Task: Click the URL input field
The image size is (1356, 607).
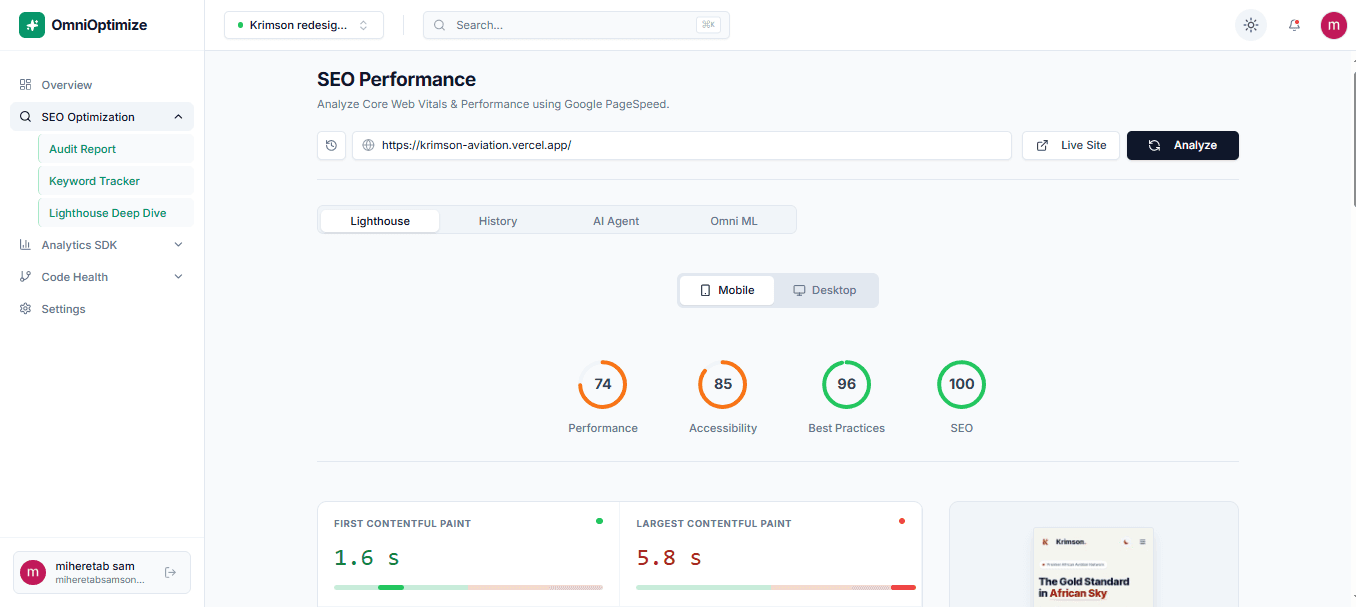Action: pyautogui.click(x=682, y=145)
